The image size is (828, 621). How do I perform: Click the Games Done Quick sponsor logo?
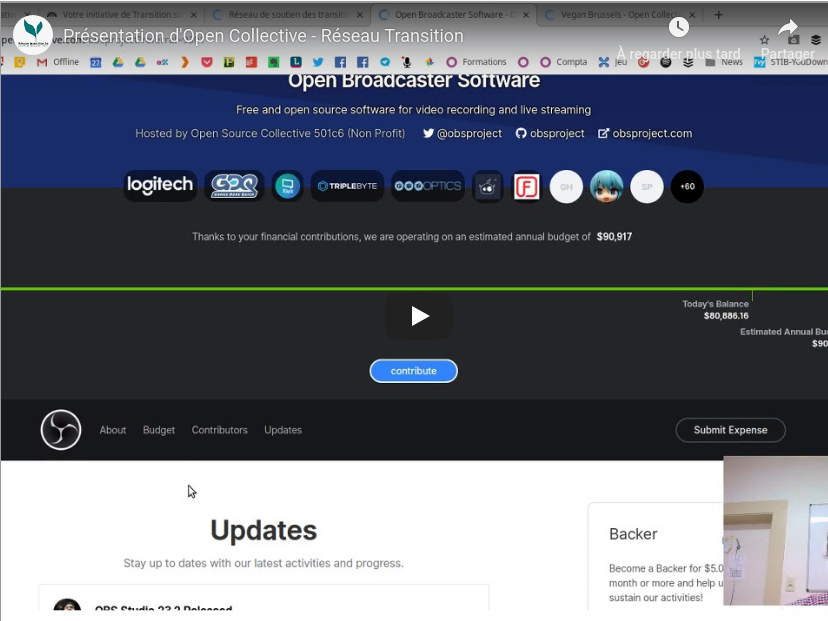click(234, 186)
